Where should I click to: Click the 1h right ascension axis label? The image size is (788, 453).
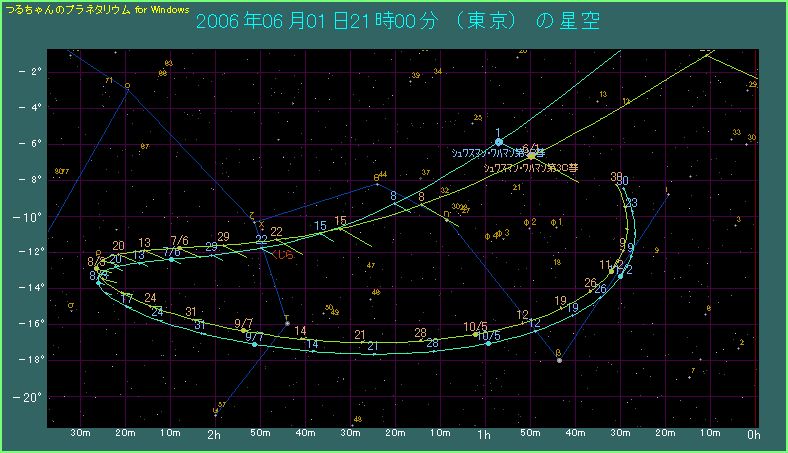pos(486,435)
